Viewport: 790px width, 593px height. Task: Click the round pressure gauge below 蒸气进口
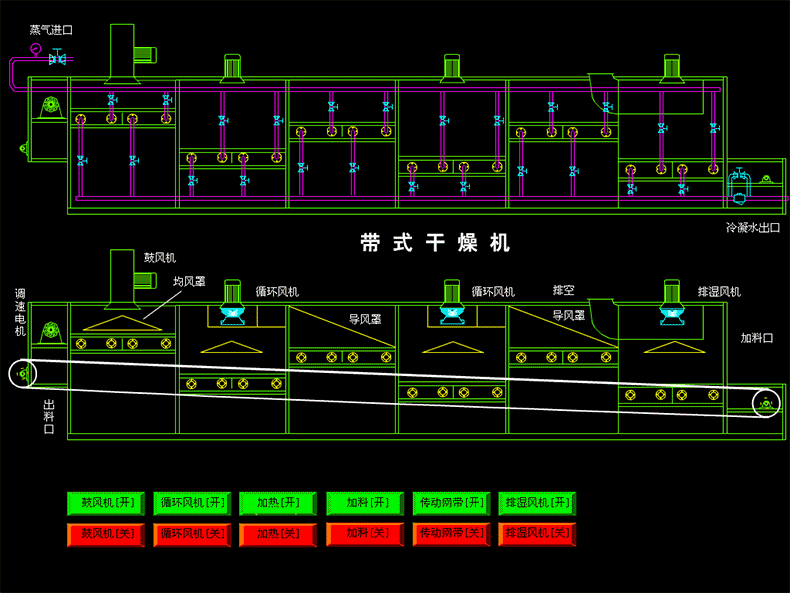[x=36, y=48]
